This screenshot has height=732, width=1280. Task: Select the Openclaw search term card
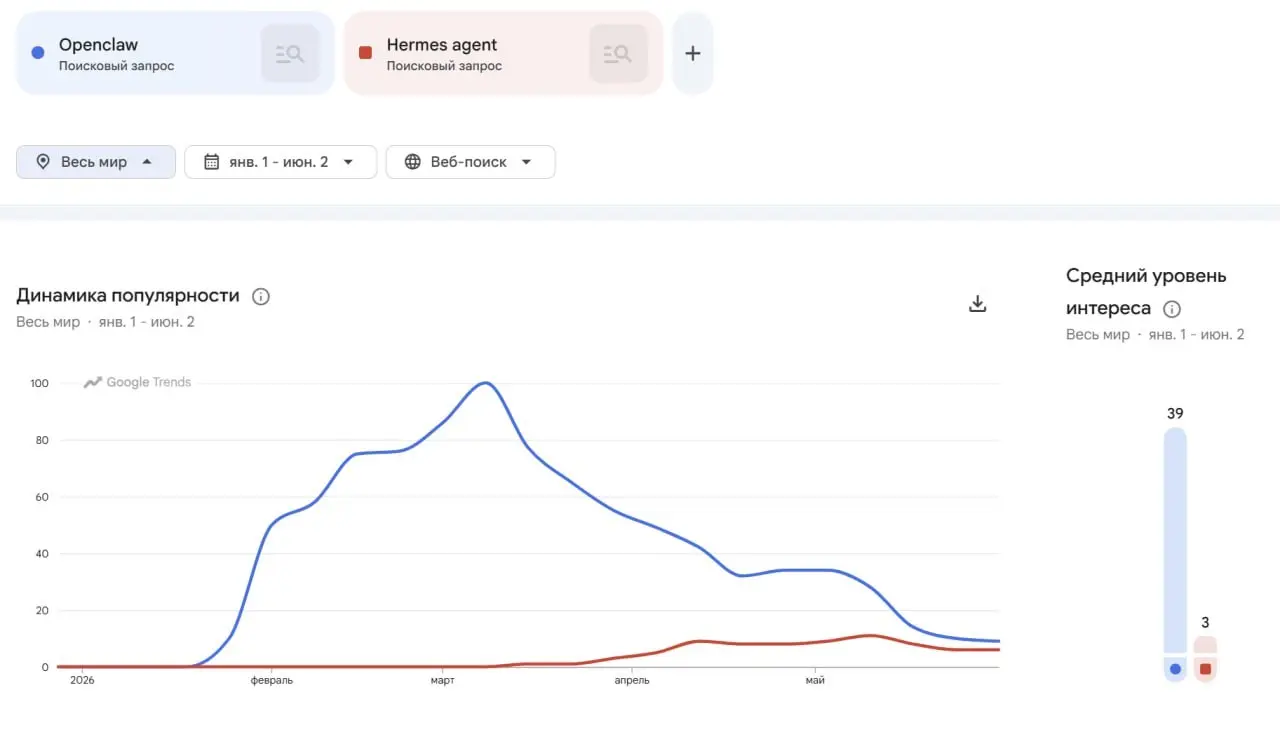(x=175, y=54)
